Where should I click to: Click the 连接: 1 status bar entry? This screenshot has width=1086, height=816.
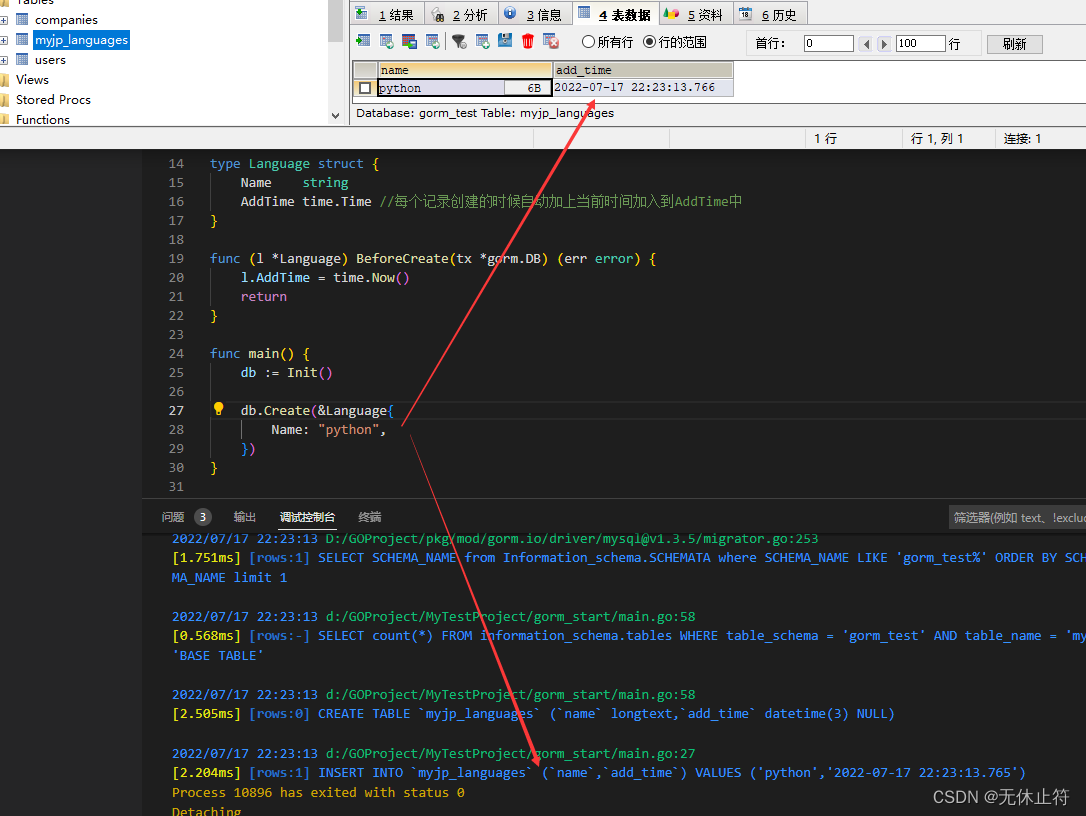[x=1022, y=139]
